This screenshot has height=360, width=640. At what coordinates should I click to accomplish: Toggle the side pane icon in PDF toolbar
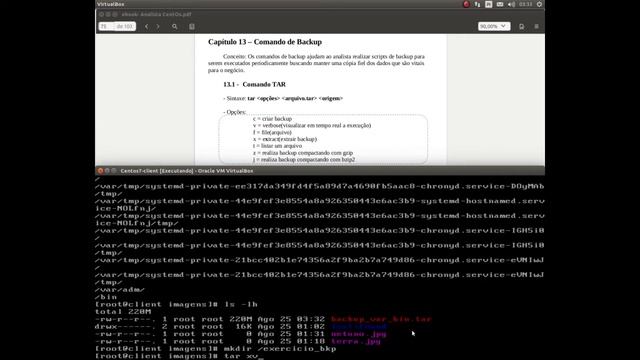point(192,27)
